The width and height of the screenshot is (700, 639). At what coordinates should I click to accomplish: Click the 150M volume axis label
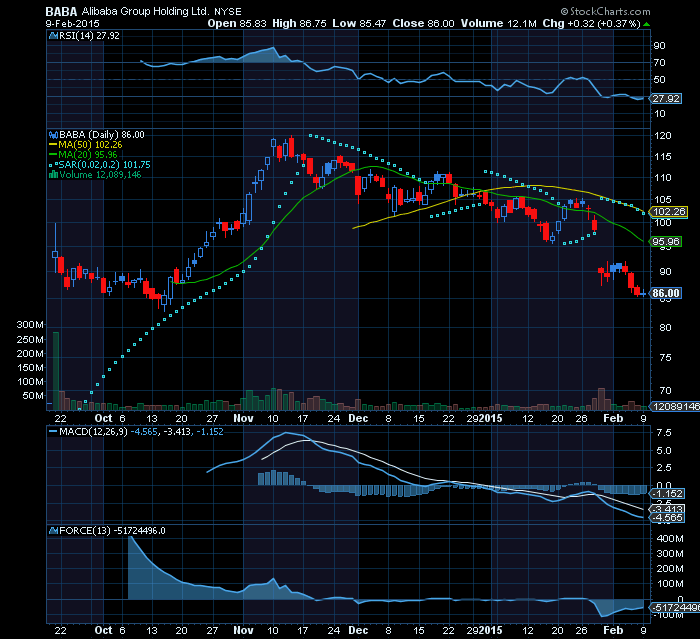pyautogui.click(x=30, y=368)
